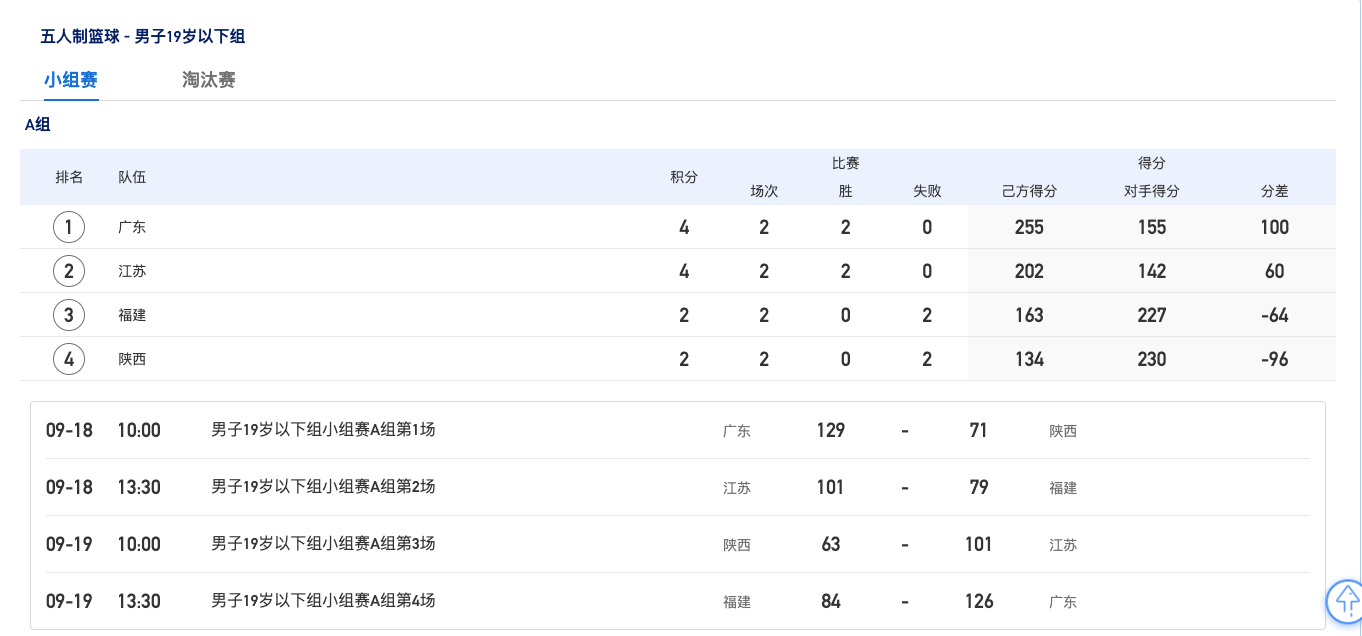The image size is (1362, 636).
Task: Click score 129 in 广东 vs 陕西 match
Action: pyautogui.click(x=830, y=431)
